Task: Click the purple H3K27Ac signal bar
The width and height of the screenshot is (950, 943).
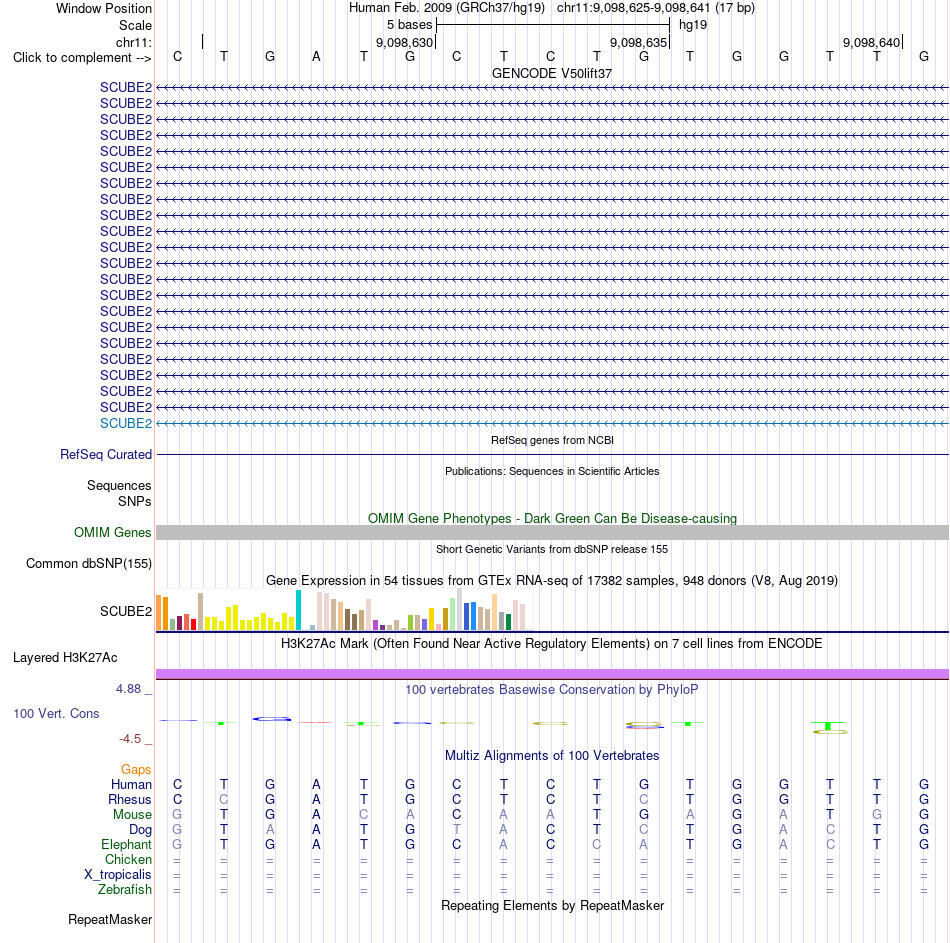Action: [552, 674]
